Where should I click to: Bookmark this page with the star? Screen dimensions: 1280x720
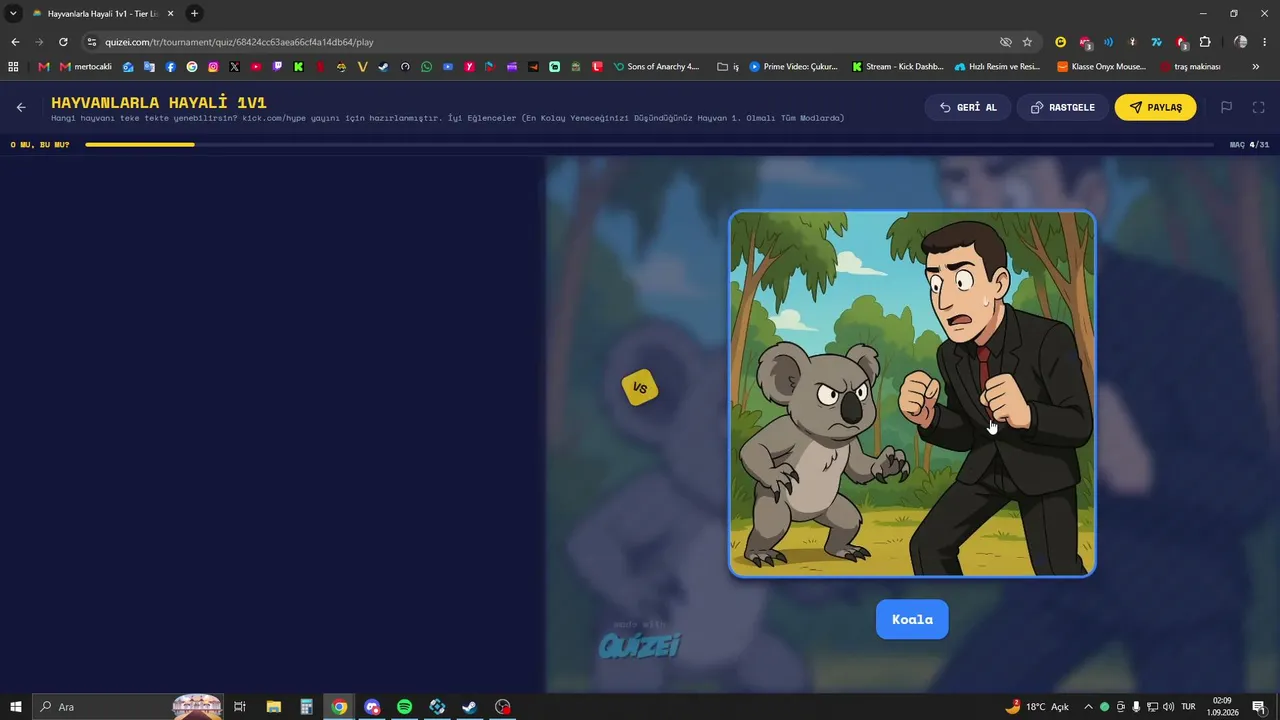pos(1027,42)
